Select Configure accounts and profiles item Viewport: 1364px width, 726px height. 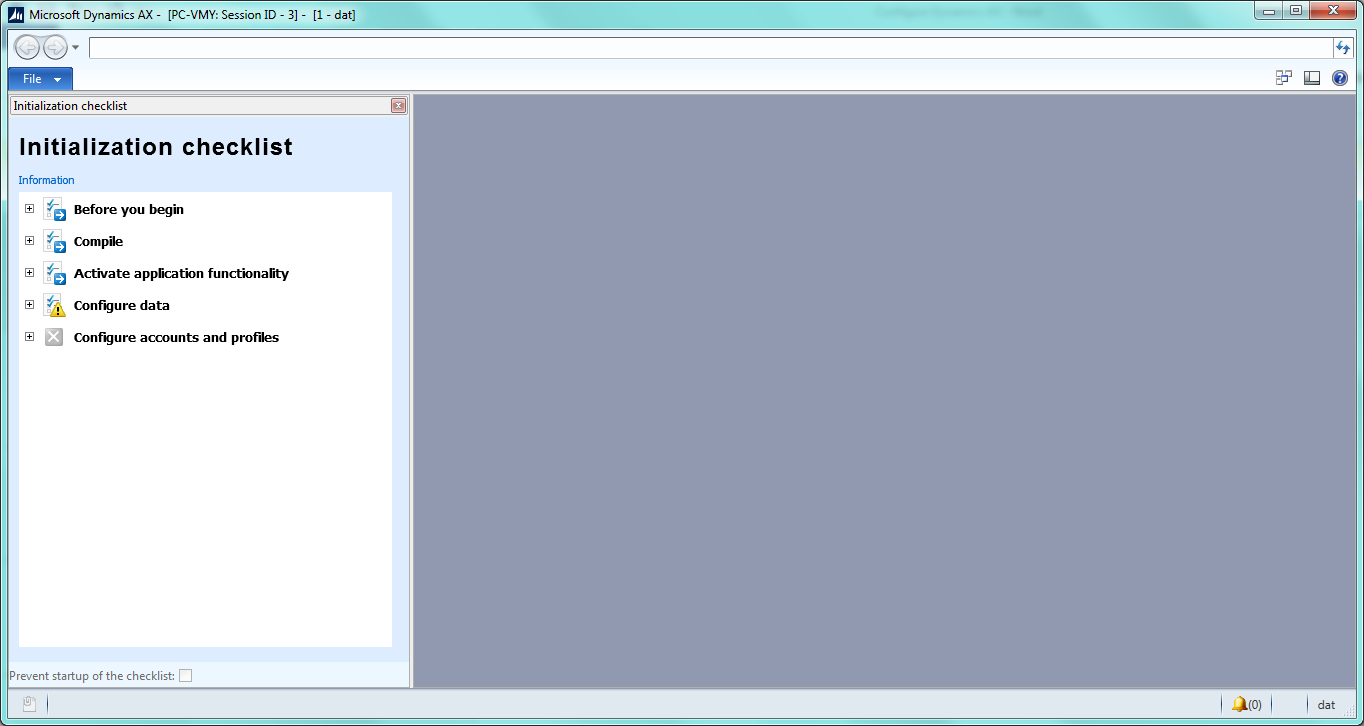point(176,338)
